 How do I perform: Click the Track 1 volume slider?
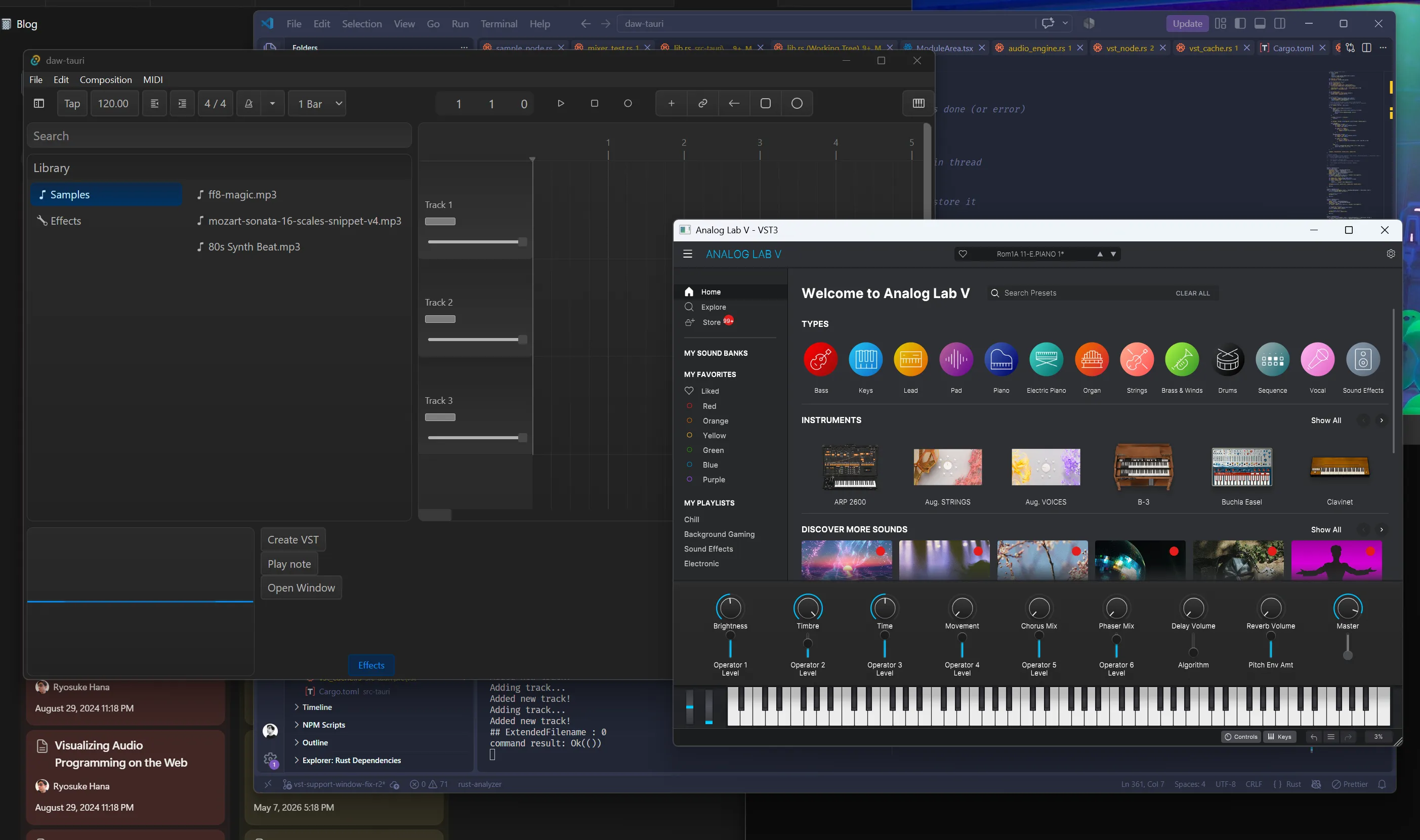click(x=478, y=242)
